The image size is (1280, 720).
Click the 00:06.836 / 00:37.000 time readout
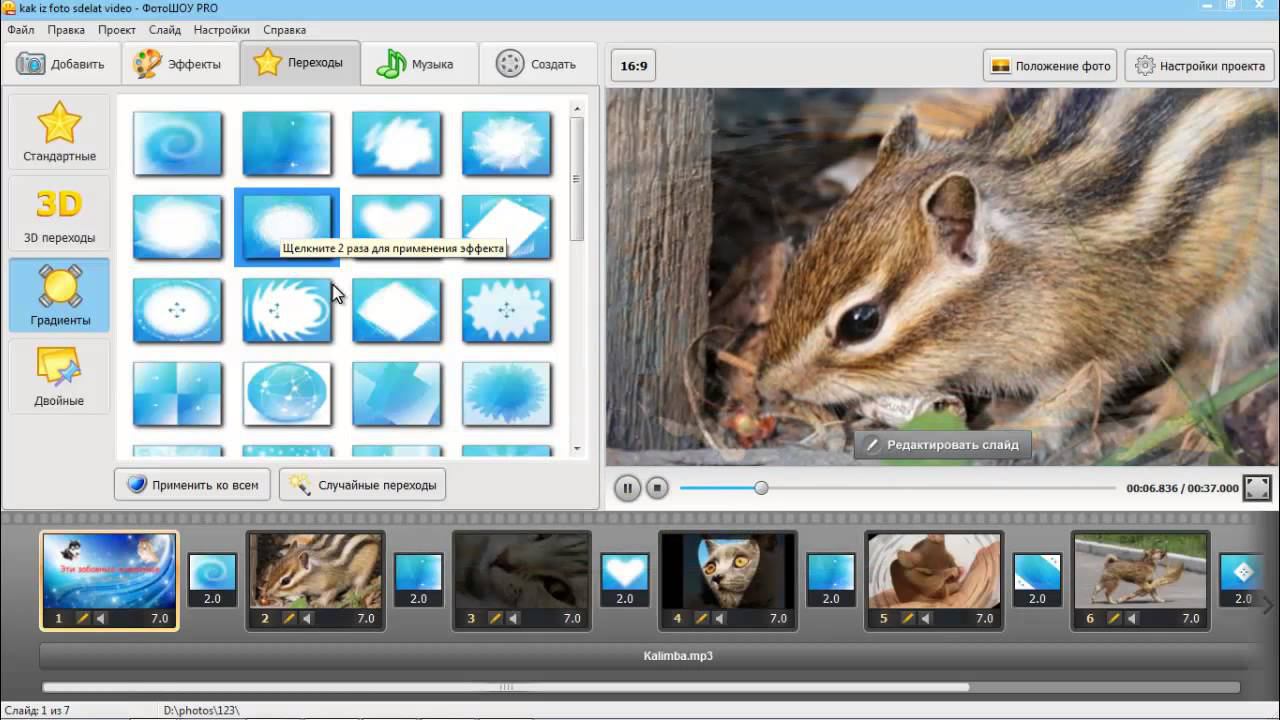pyautogui.click(x=1182, y=489)
